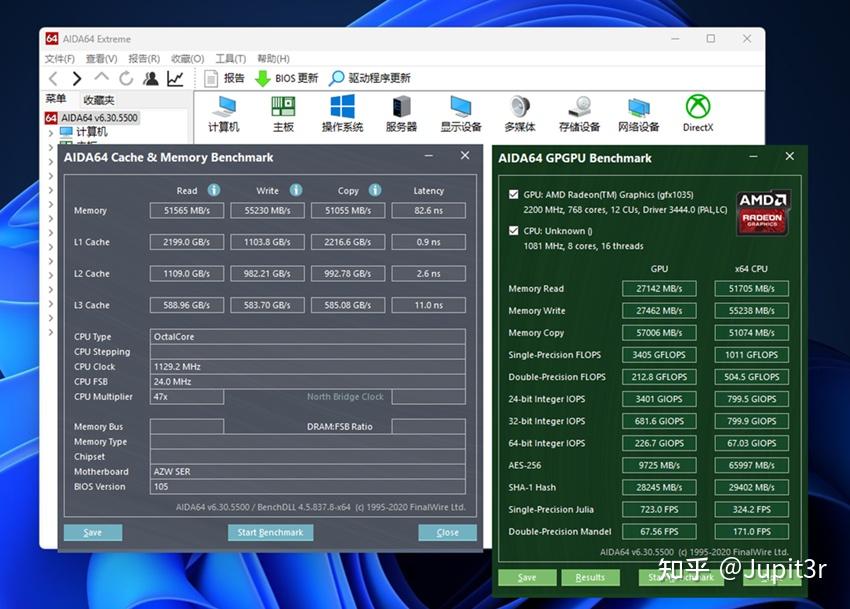Click Start Benchmark in Cache & Memory window
Image resolution: width=850 pixels, height=609 pixels.
coord(270,533)
